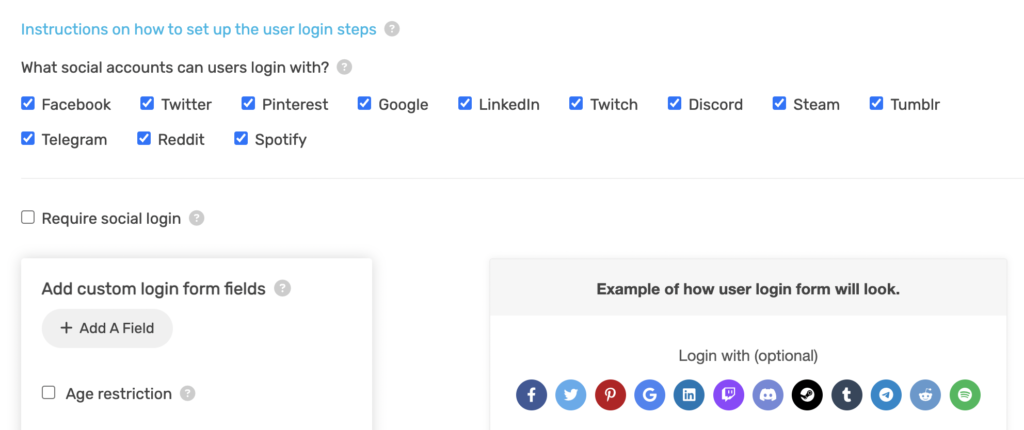Viewport: 1024px width, 430px height.
Task: Uncheck the Twitch checkbox
Action: coord(575,103)
